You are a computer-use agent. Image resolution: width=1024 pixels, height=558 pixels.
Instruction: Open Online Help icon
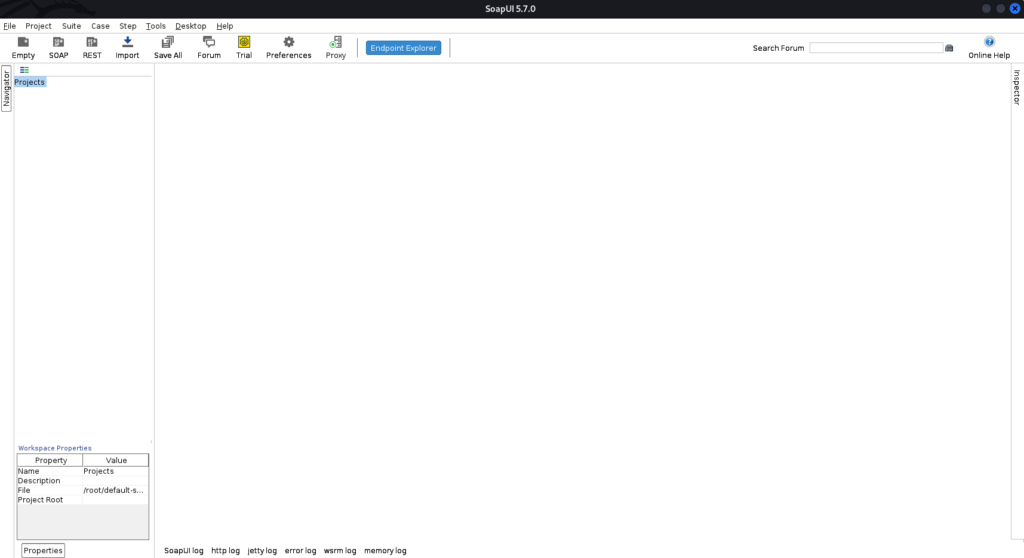[989, 48]
